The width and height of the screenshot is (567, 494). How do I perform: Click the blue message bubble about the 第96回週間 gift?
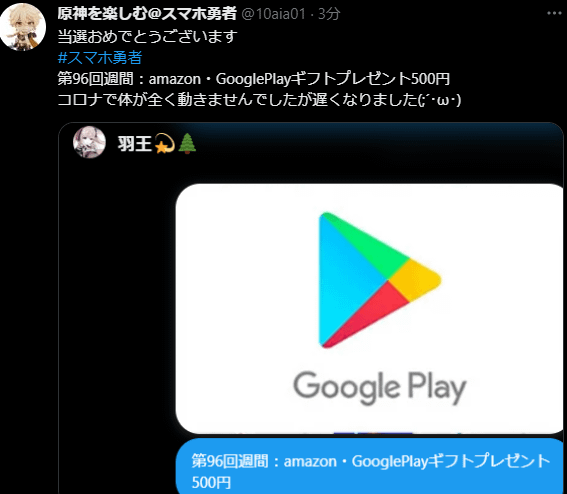coord(370,466)
